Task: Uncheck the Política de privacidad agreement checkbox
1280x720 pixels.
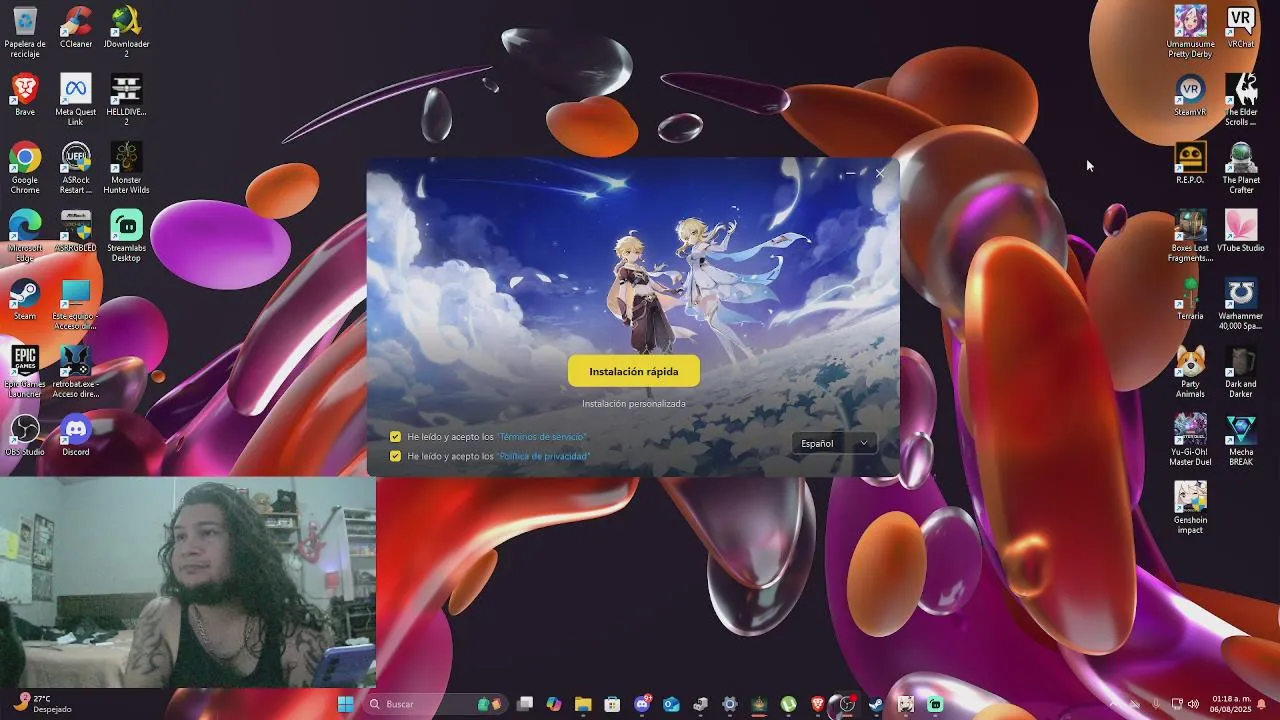Action: click(395, 456)
